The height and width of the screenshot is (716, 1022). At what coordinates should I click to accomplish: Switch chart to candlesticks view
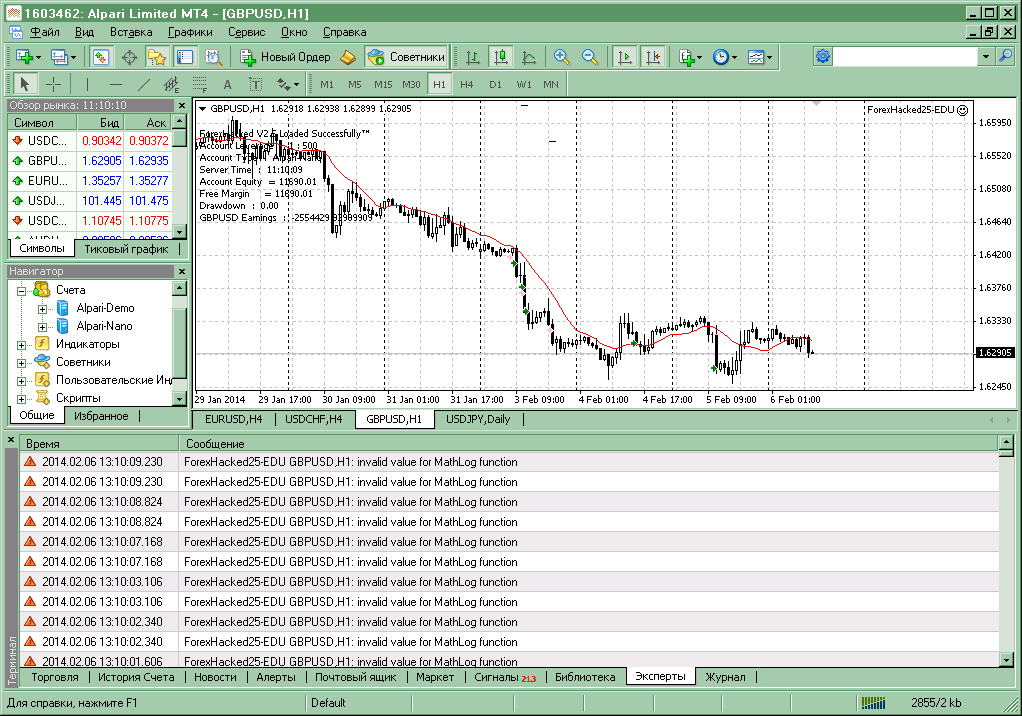tap(501, 57)
